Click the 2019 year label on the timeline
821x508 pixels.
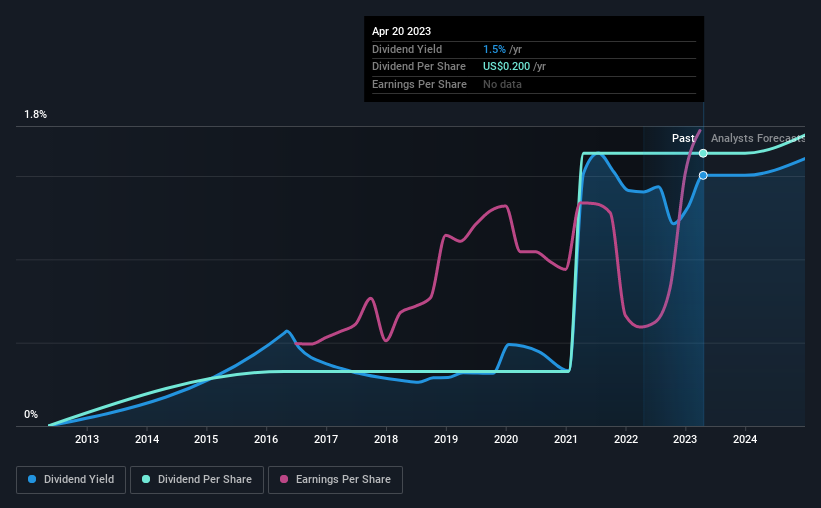click(446, 439)
